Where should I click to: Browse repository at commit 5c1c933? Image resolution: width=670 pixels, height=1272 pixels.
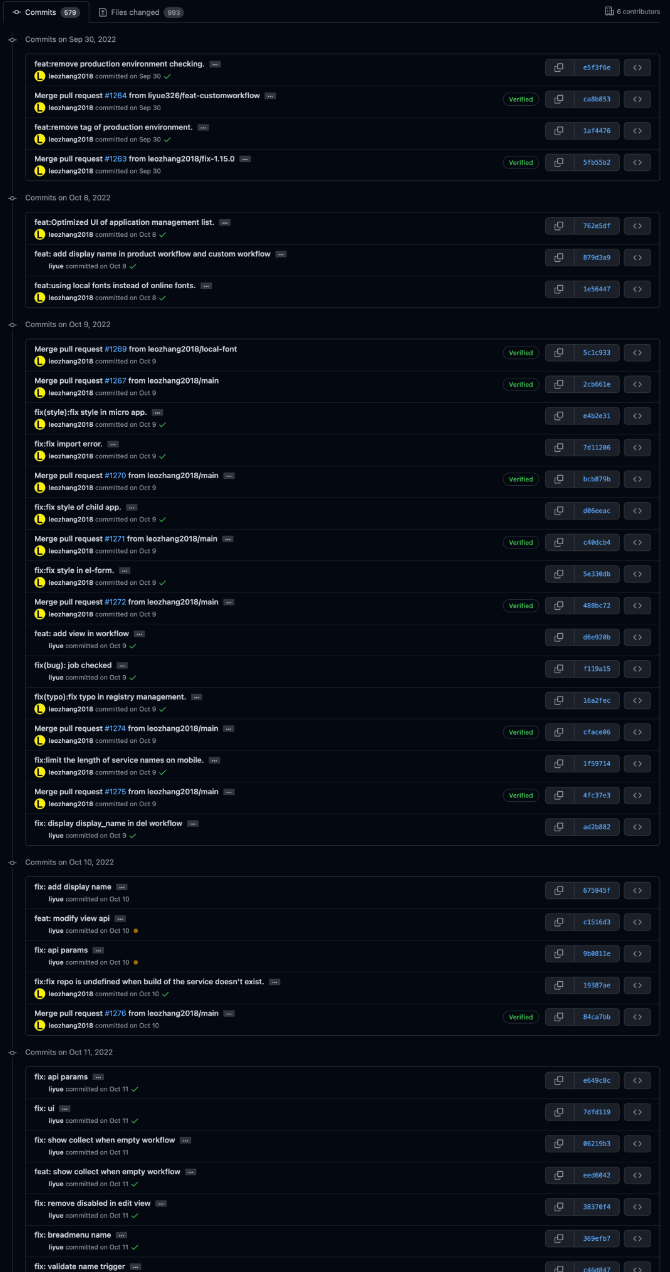[637, 352]
